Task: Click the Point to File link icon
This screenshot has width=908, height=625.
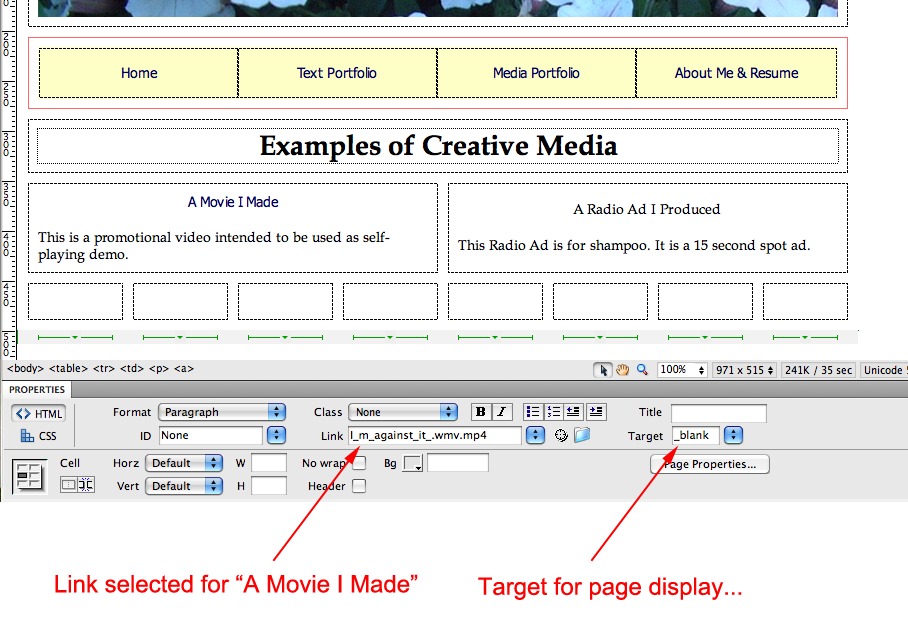Action: [x=562, y=435]
